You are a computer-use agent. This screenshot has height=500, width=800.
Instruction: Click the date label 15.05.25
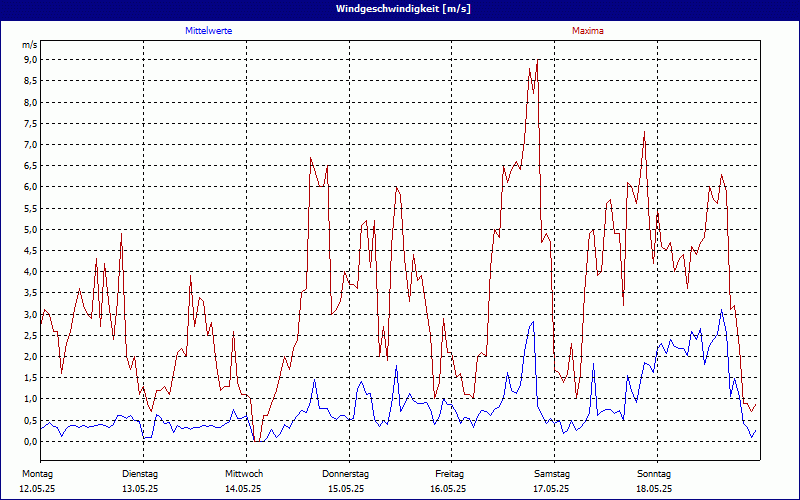point(346,489)
